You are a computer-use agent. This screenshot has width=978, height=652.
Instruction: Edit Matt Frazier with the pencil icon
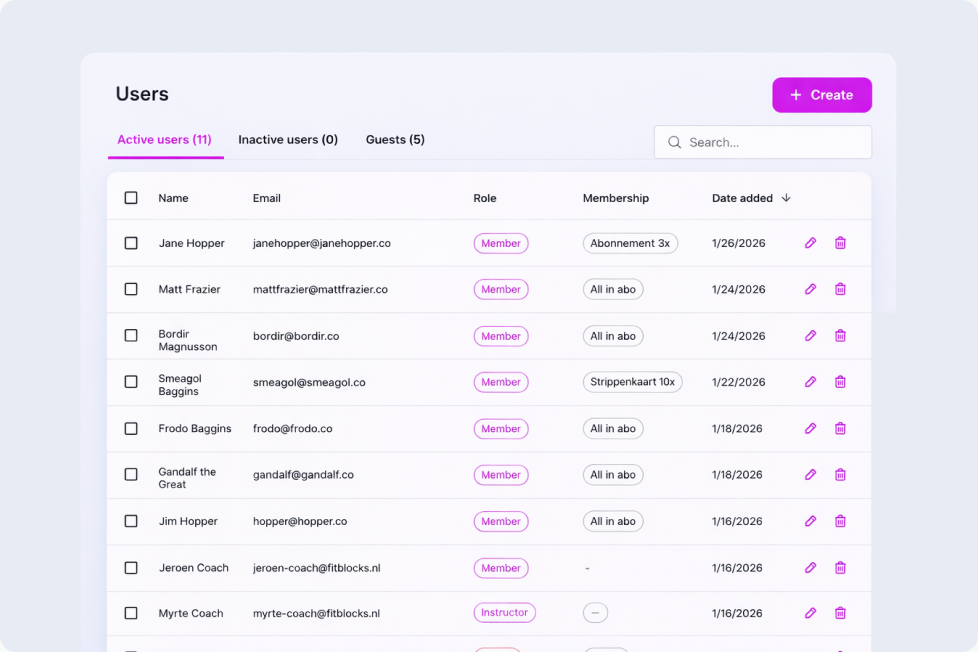point(810,289)
